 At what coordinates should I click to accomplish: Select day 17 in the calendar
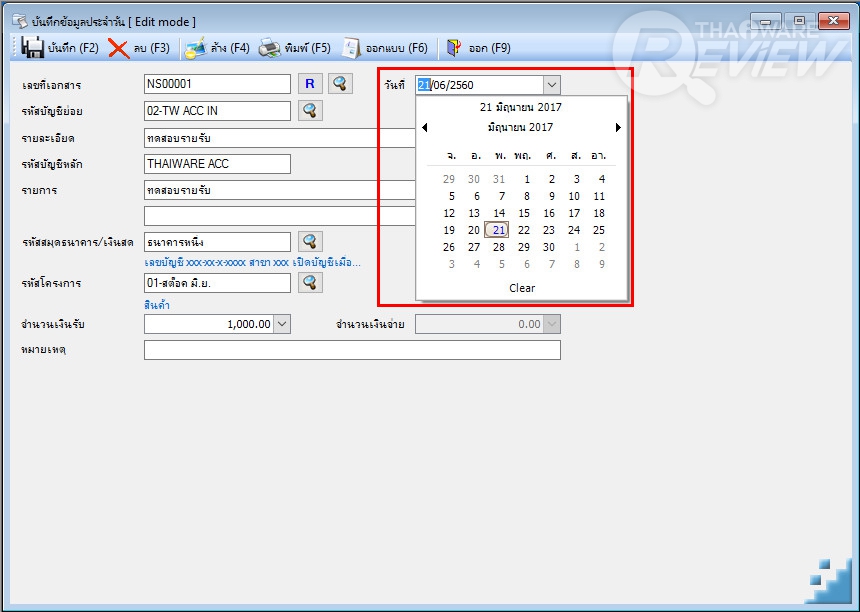pos(574,213)
